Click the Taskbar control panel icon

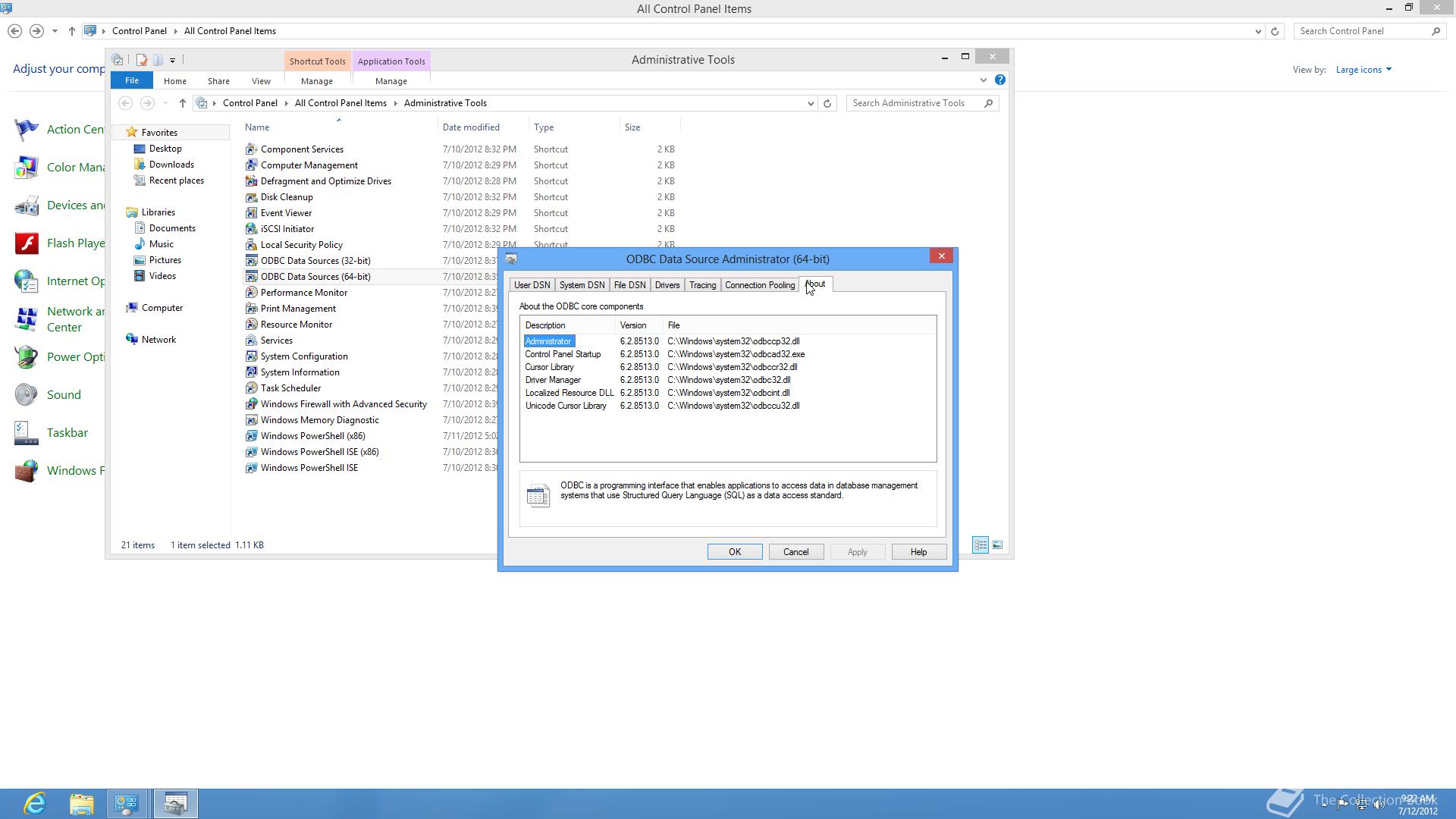coord(27,433)
